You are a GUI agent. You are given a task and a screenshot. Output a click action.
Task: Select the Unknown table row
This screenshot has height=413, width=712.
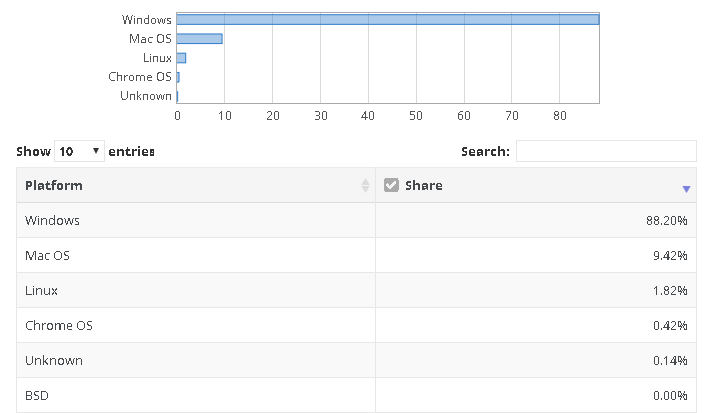356,360
